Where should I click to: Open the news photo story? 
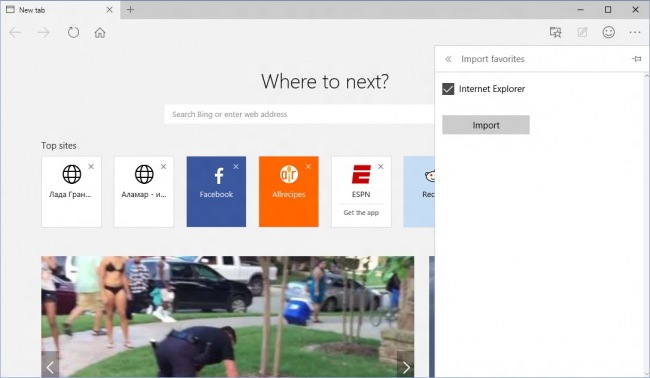coord(228,317)
